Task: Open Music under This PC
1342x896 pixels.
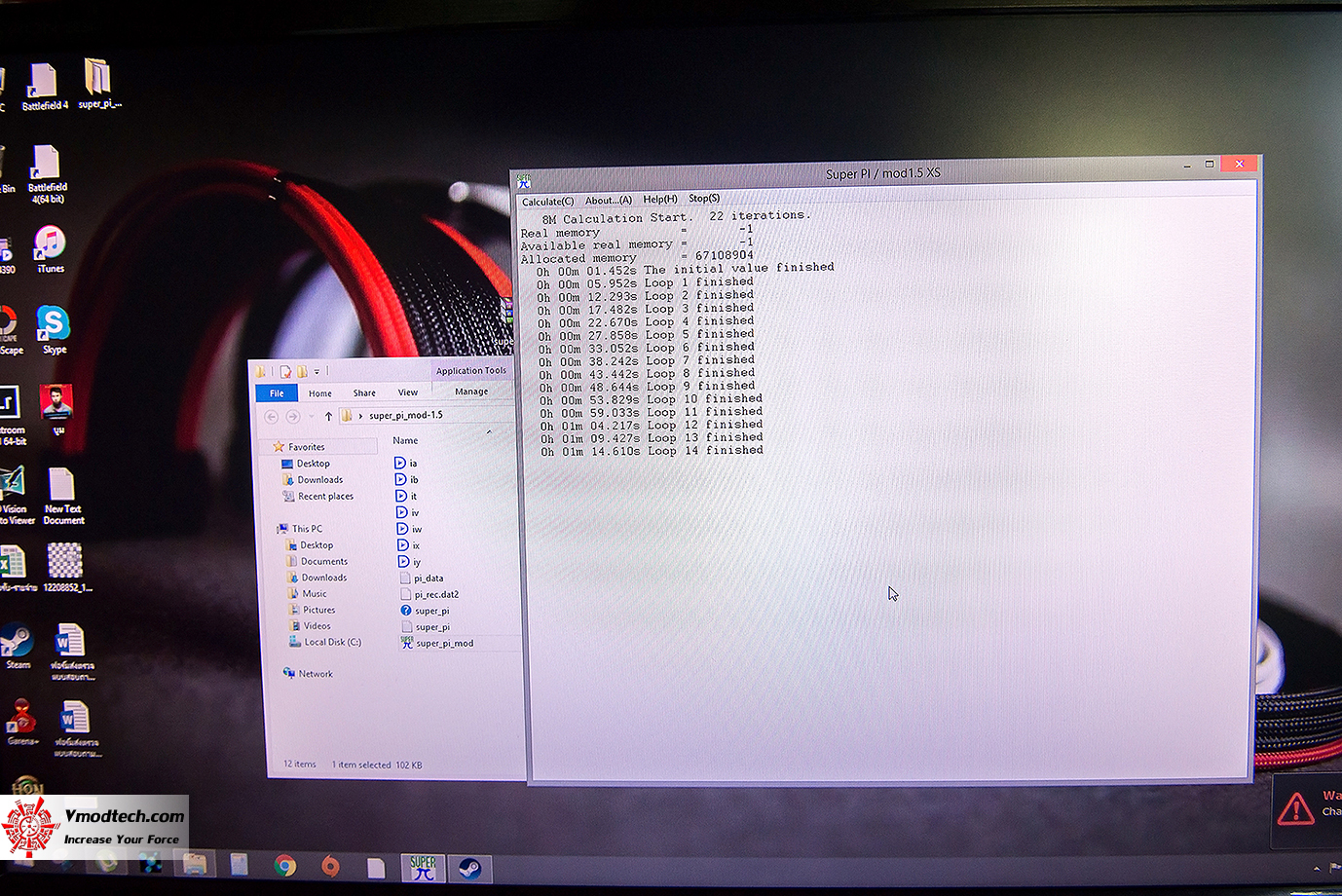Action: pos(307,594)
